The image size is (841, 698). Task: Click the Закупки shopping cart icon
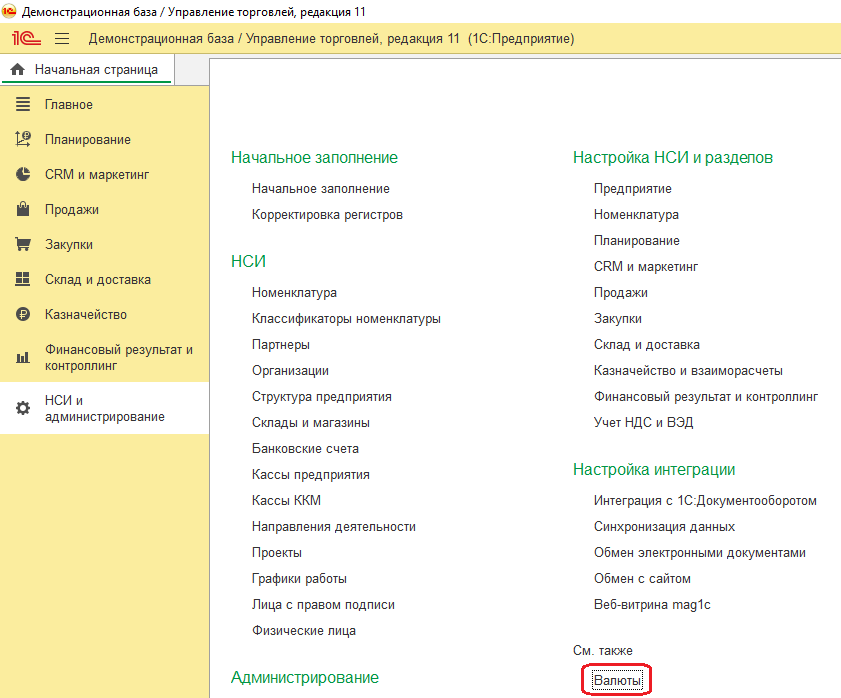23,245
